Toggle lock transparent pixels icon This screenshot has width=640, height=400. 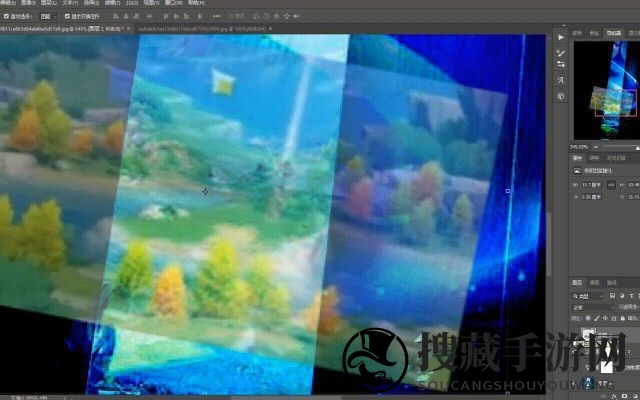[x=588, y=318]
